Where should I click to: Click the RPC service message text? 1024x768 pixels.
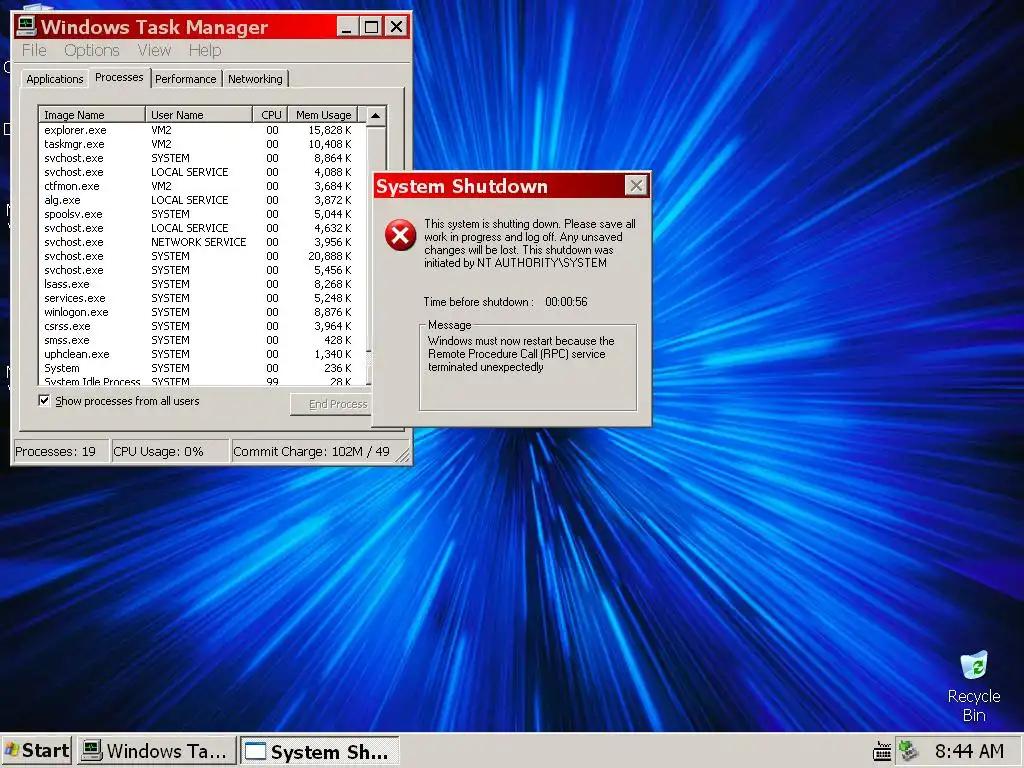[521, 354]
